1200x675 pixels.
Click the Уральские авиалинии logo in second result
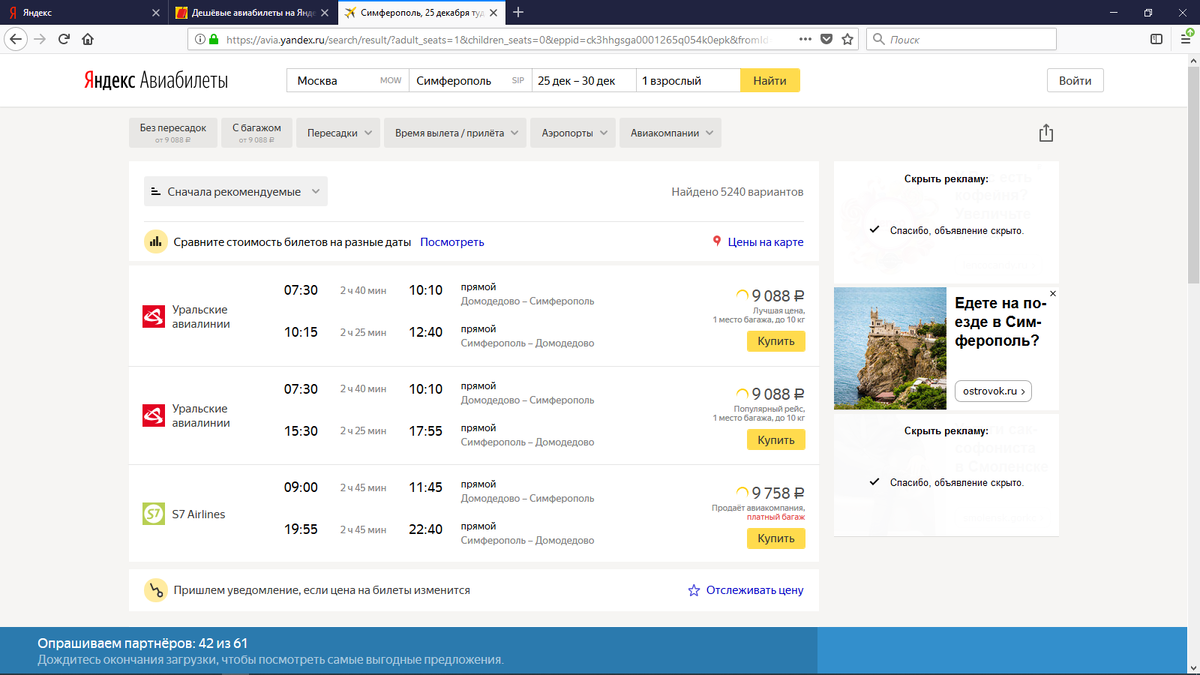coord(154,416)
